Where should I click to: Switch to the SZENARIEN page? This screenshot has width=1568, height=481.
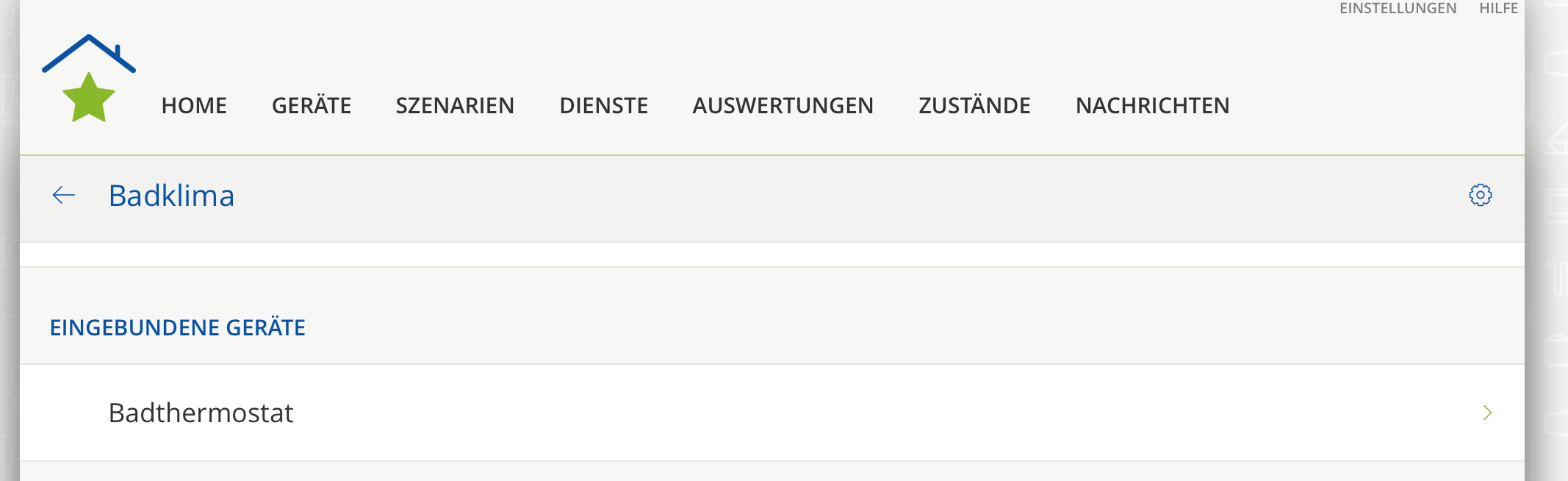click(x=455, y=106)
